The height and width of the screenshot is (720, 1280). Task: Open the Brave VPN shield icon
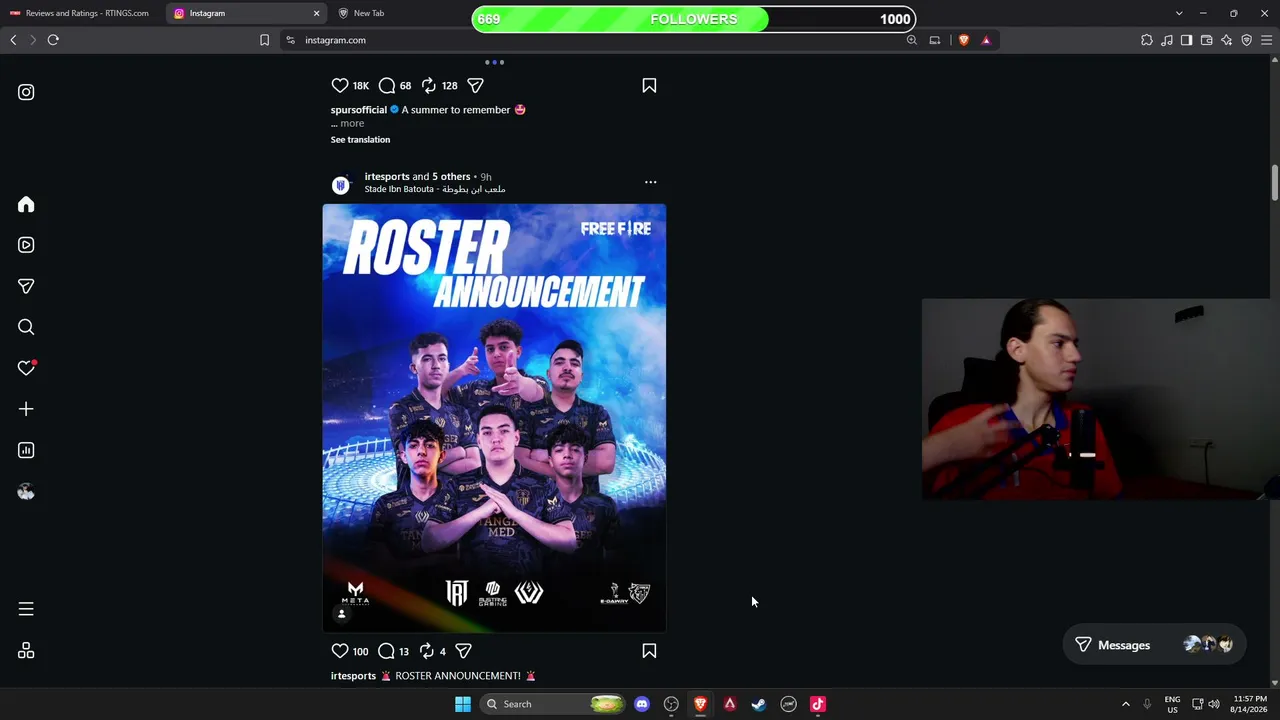1247,40
